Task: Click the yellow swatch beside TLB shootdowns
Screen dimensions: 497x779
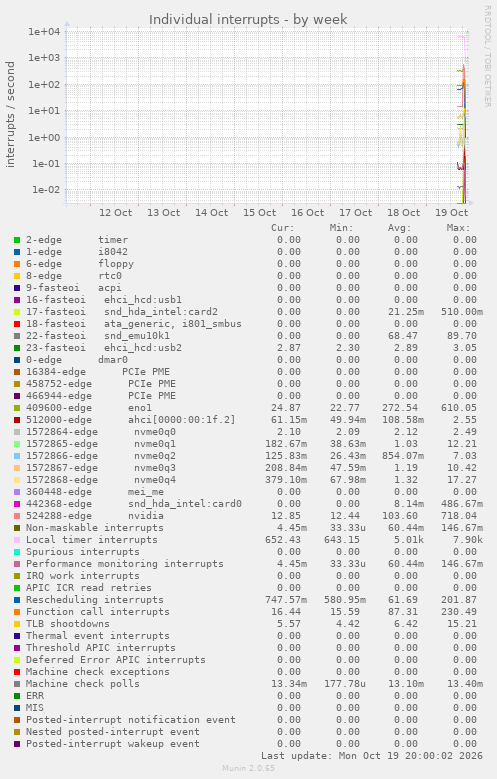Action: (17, 624)
